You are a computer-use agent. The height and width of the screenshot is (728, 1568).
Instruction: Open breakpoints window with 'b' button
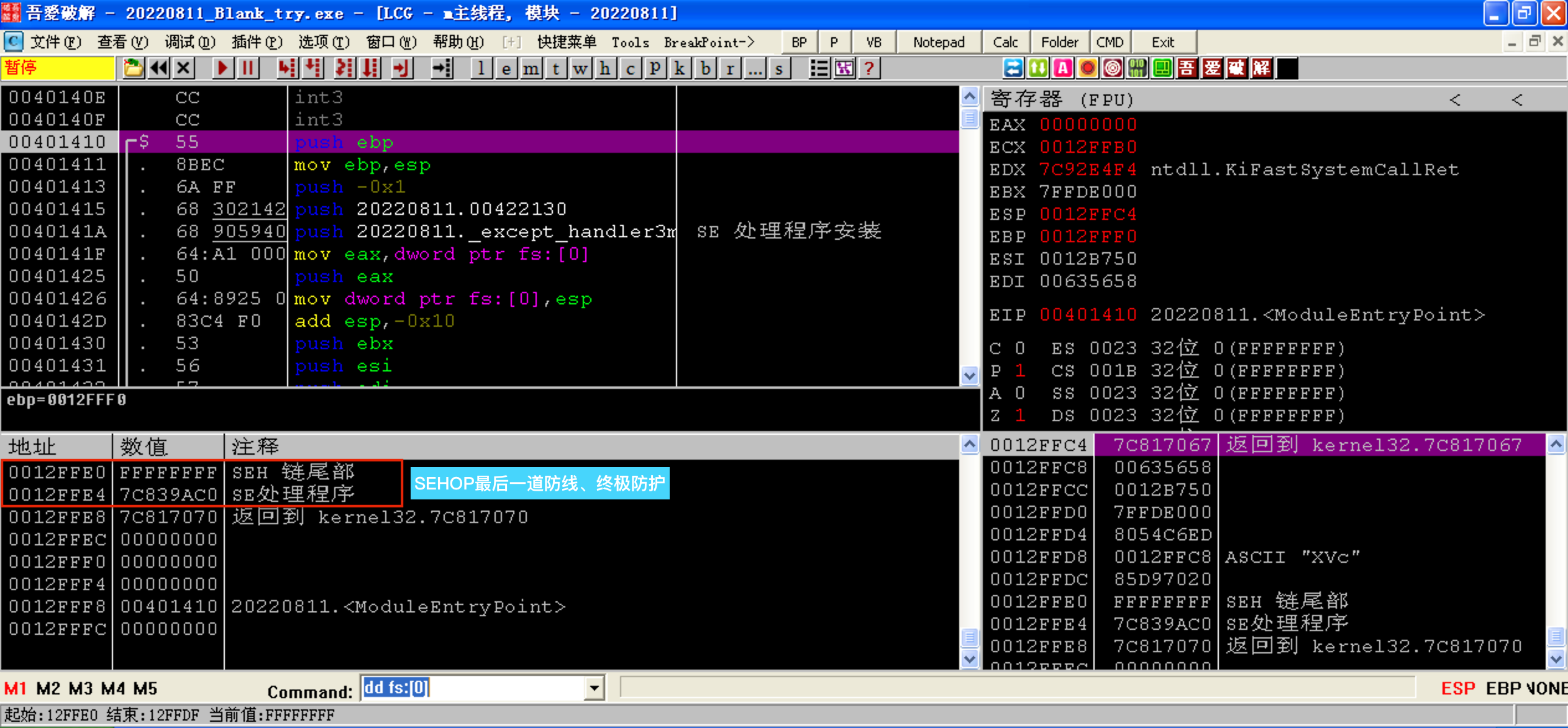click(705, 68)
